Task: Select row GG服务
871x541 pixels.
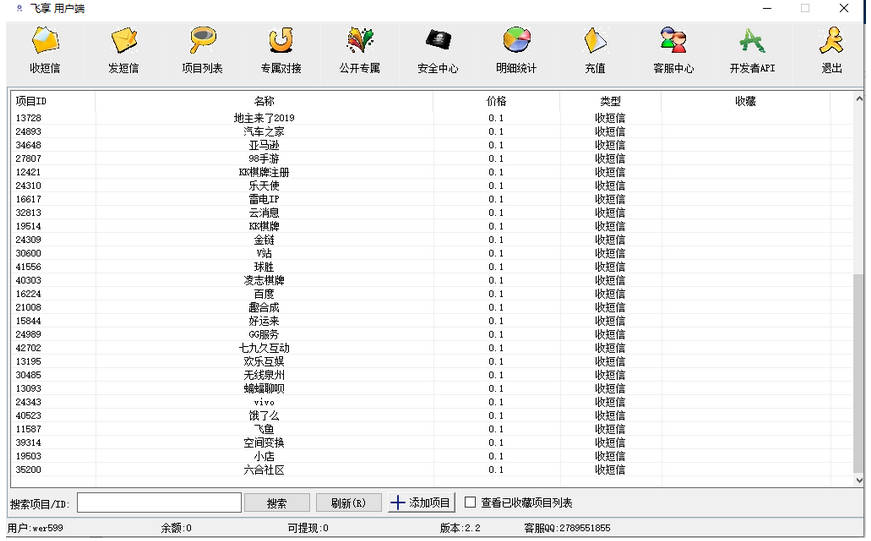Action: 432,334
